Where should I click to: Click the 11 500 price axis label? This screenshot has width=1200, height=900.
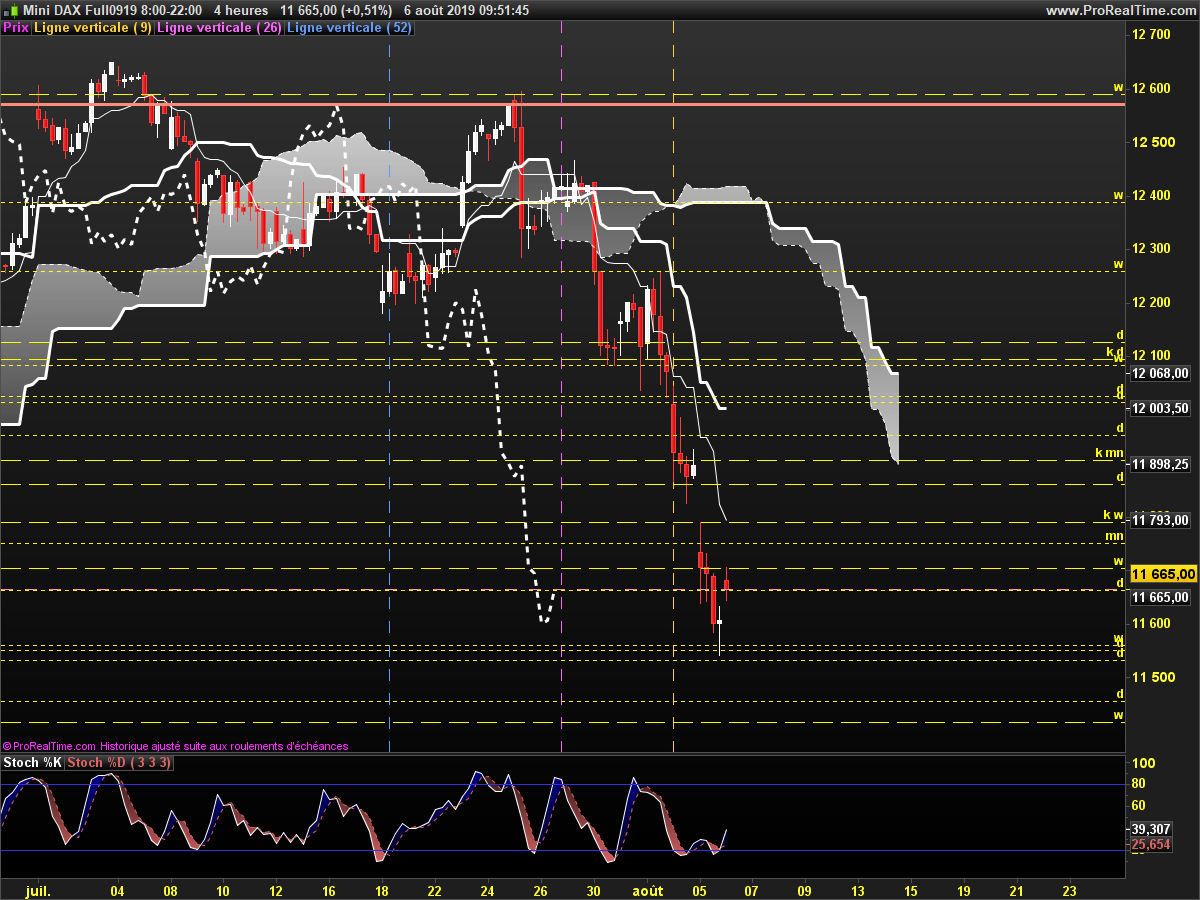1150,677
